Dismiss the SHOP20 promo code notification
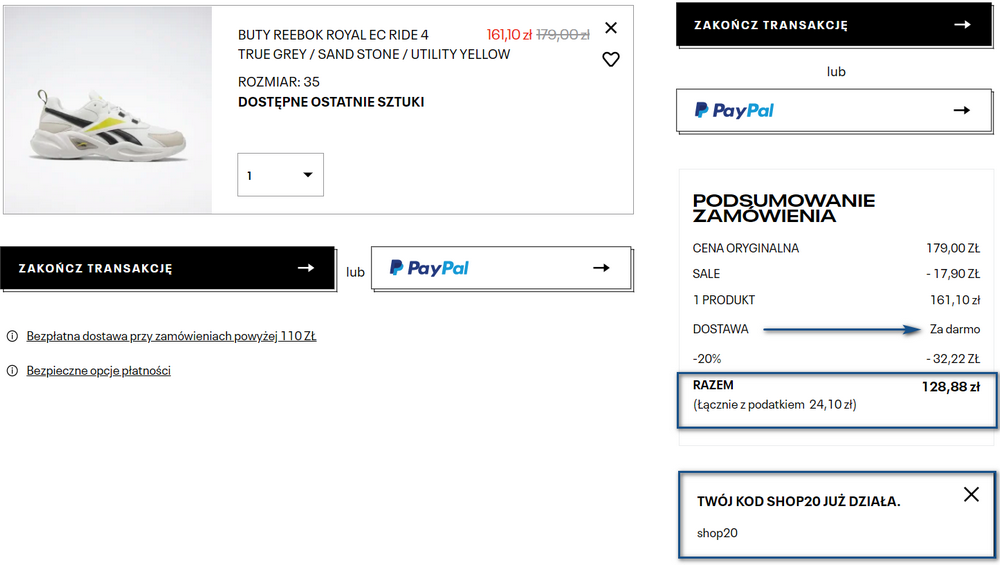The height and width of the screenshot is (565, 1000). pos(971,494)
